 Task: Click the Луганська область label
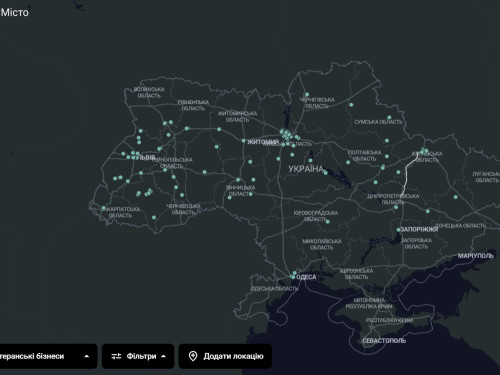click(x=487, y=177)
